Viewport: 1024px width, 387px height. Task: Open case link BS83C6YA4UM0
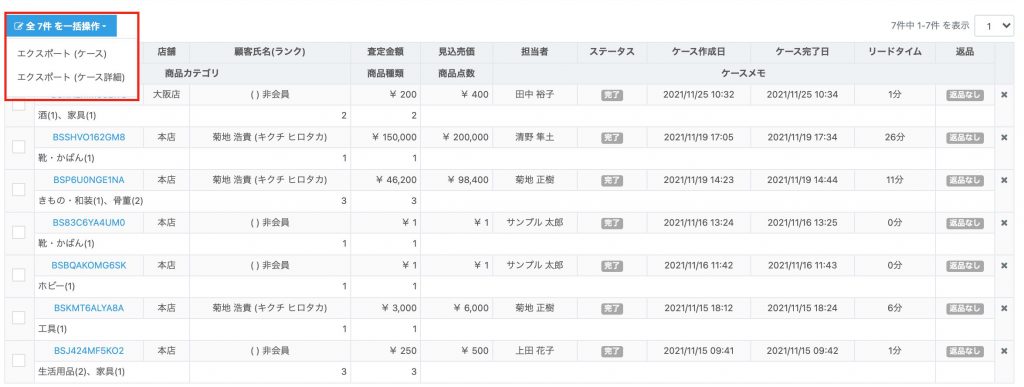coord(89,223)
